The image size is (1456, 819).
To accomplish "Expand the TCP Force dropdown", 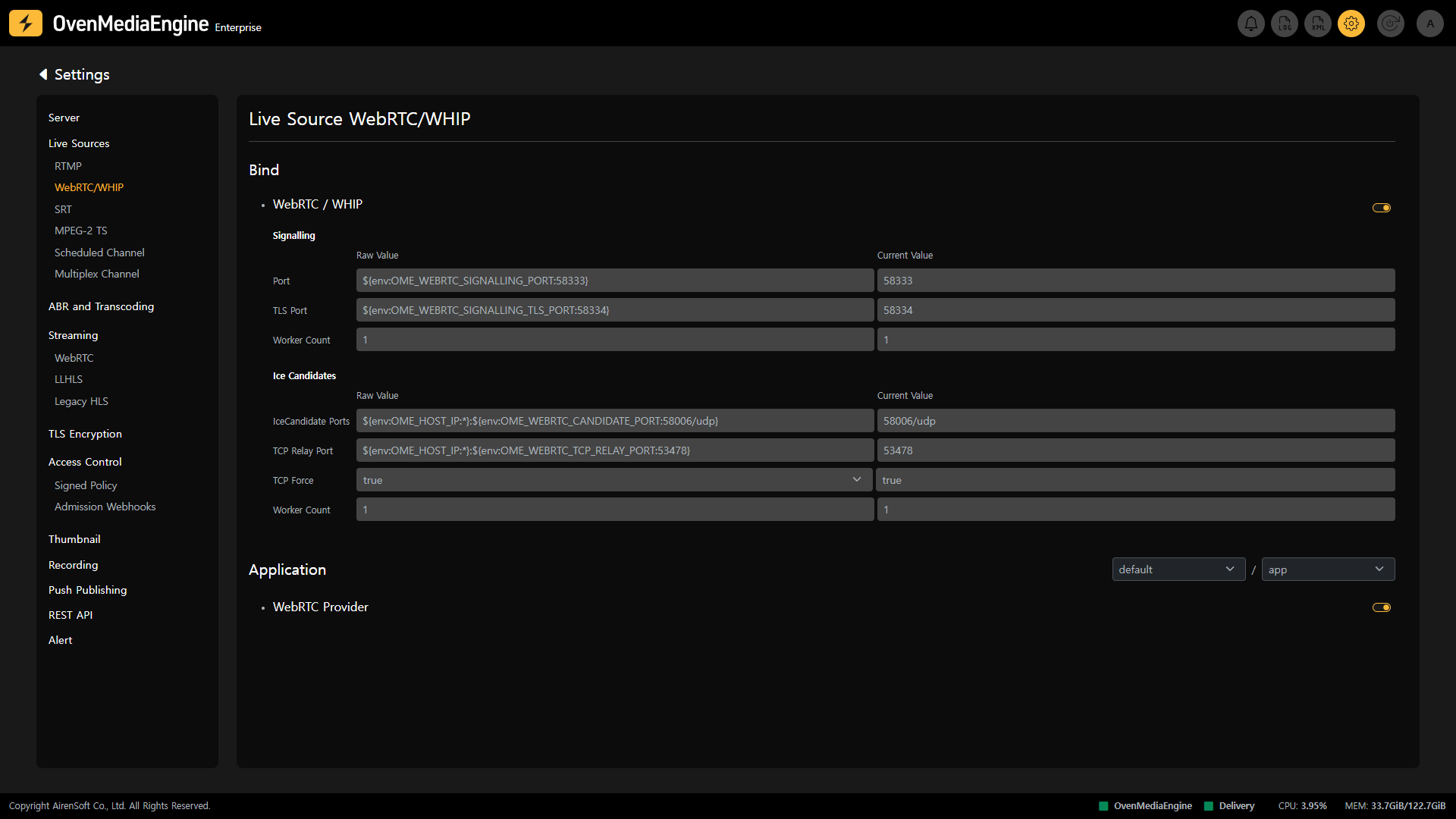I will click(614, 480).
